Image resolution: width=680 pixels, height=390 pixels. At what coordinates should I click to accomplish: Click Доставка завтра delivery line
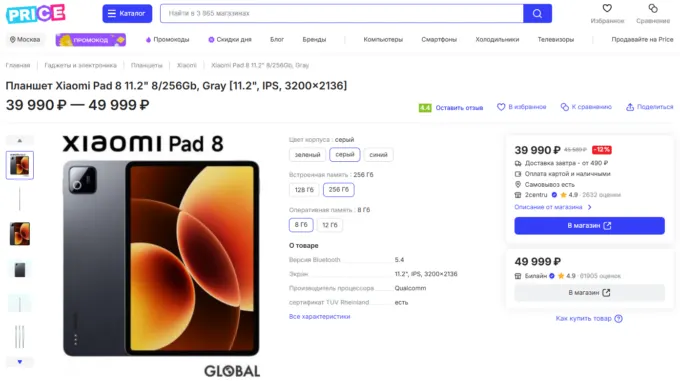tap(562, 163)
